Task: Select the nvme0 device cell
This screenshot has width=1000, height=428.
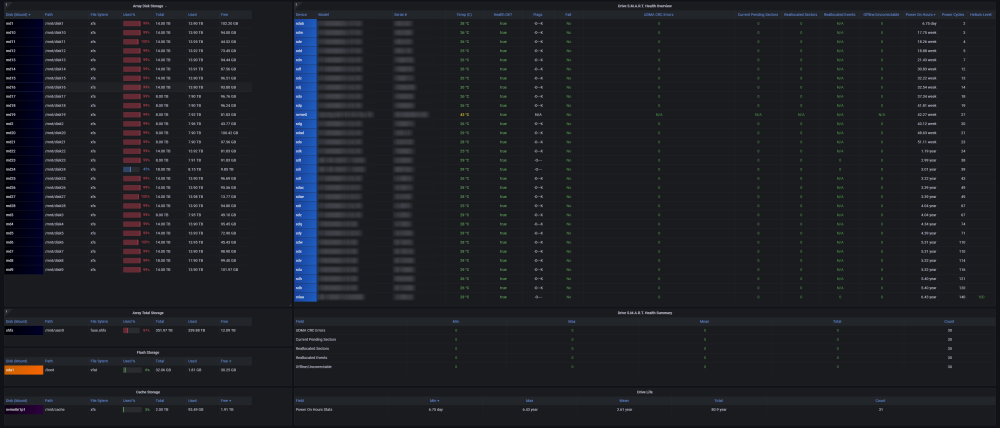Action: [x=305, y=115]
